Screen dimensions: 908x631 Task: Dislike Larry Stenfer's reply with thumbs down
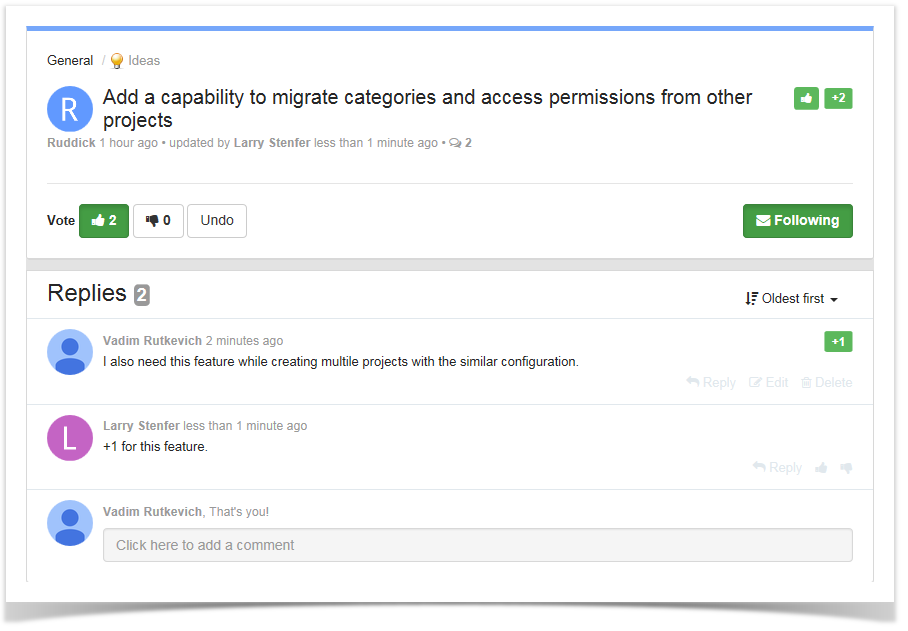pos(846,468)
